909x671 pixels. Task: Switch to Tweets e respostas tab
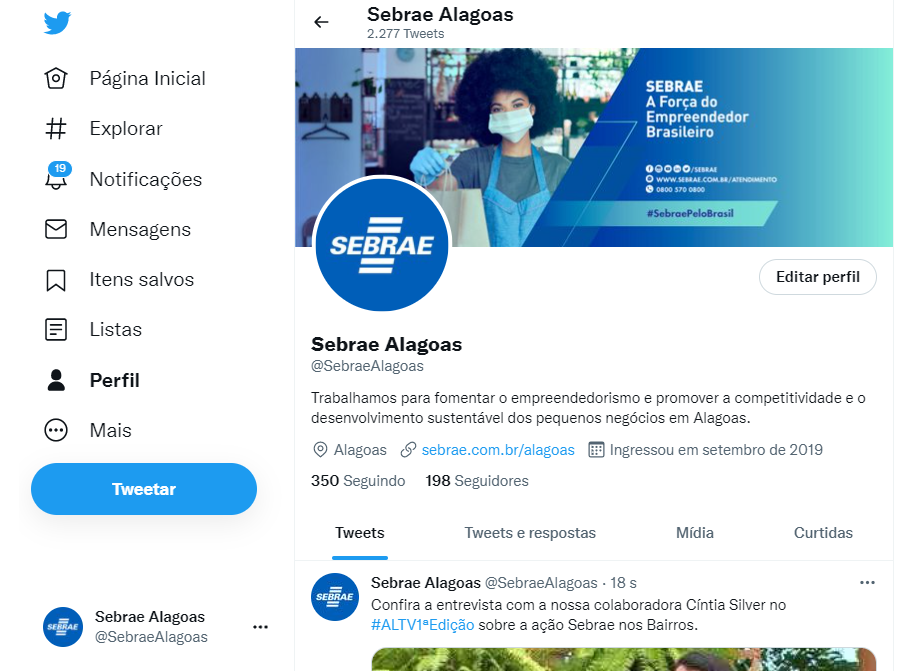(530, 533)
